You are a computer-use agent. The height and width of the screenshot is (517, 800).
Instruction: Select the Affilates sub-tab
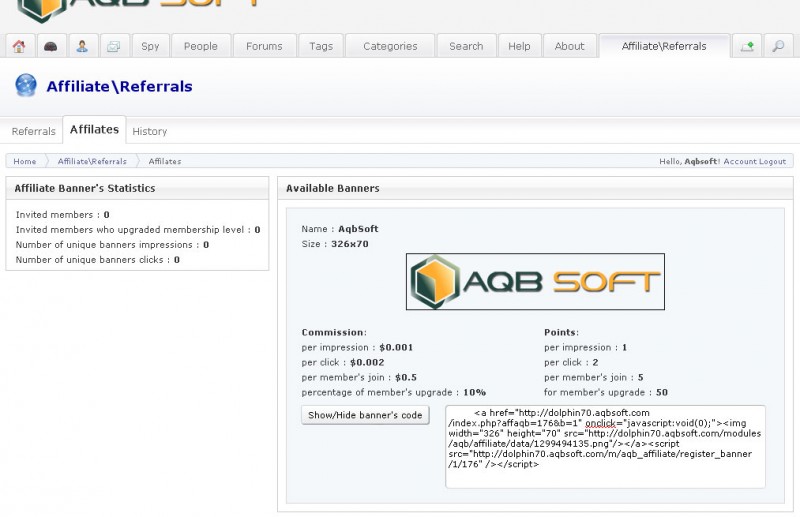pyautogui.click(x=94, y=130)
